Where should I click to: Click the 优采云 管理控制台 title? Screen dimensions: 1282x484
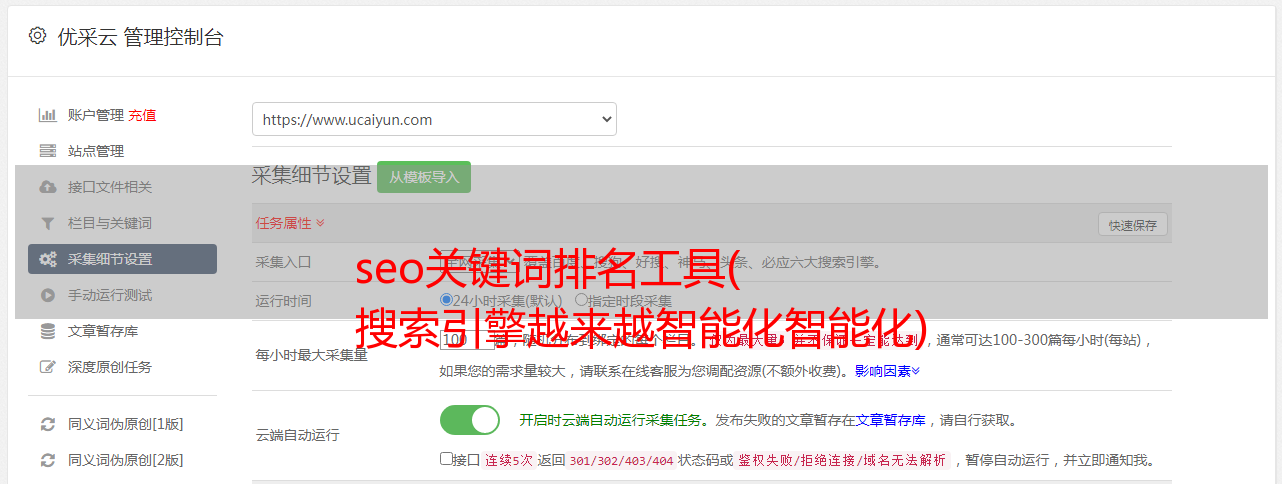point(140,37)
